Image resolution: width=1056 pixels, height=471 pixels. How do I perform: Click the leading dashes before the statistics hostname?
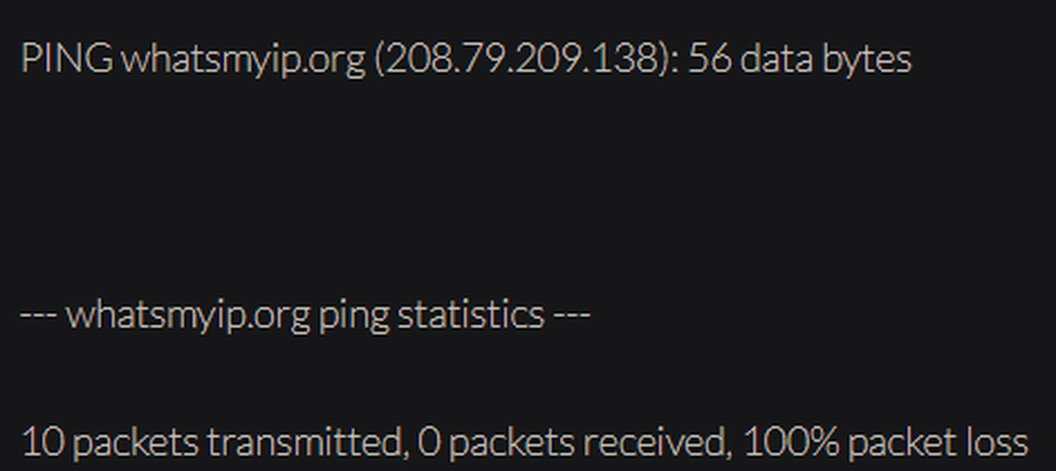38,316
